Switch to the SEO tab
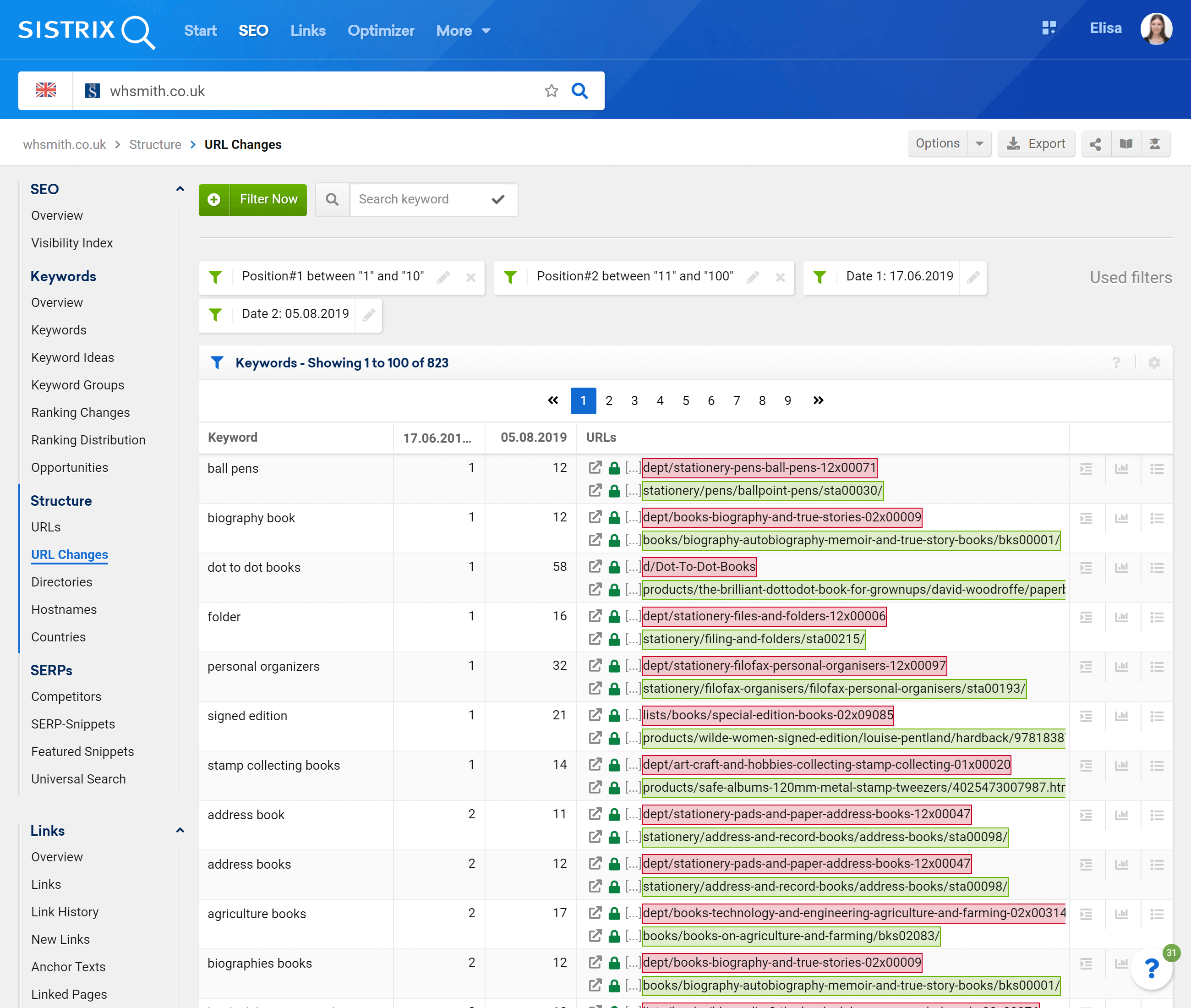Screen dimensions: 1191x1008 point(254,31)
